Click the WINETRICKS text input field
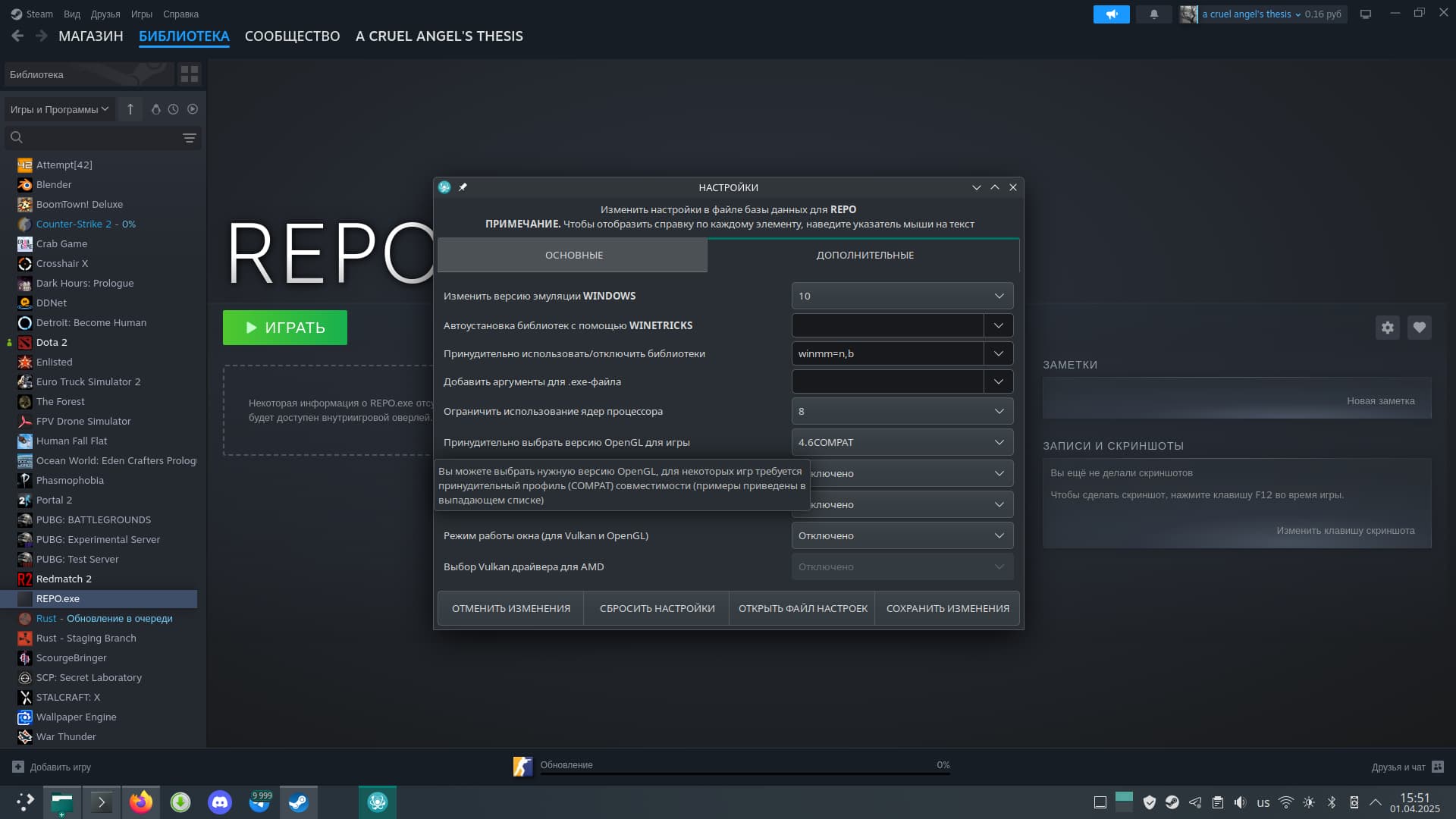 click(x=887, y=325)
